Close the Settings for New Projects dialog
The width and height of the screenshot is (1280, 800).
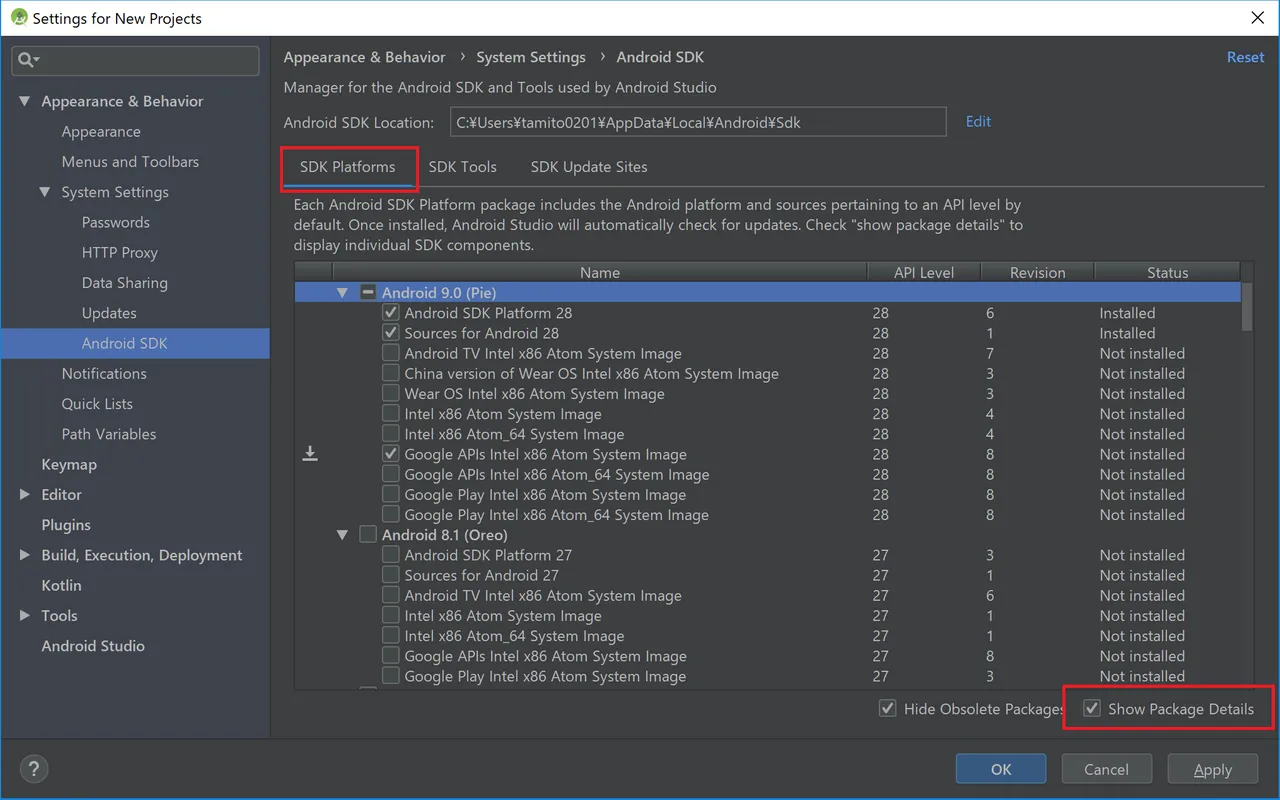[1257, 18]
